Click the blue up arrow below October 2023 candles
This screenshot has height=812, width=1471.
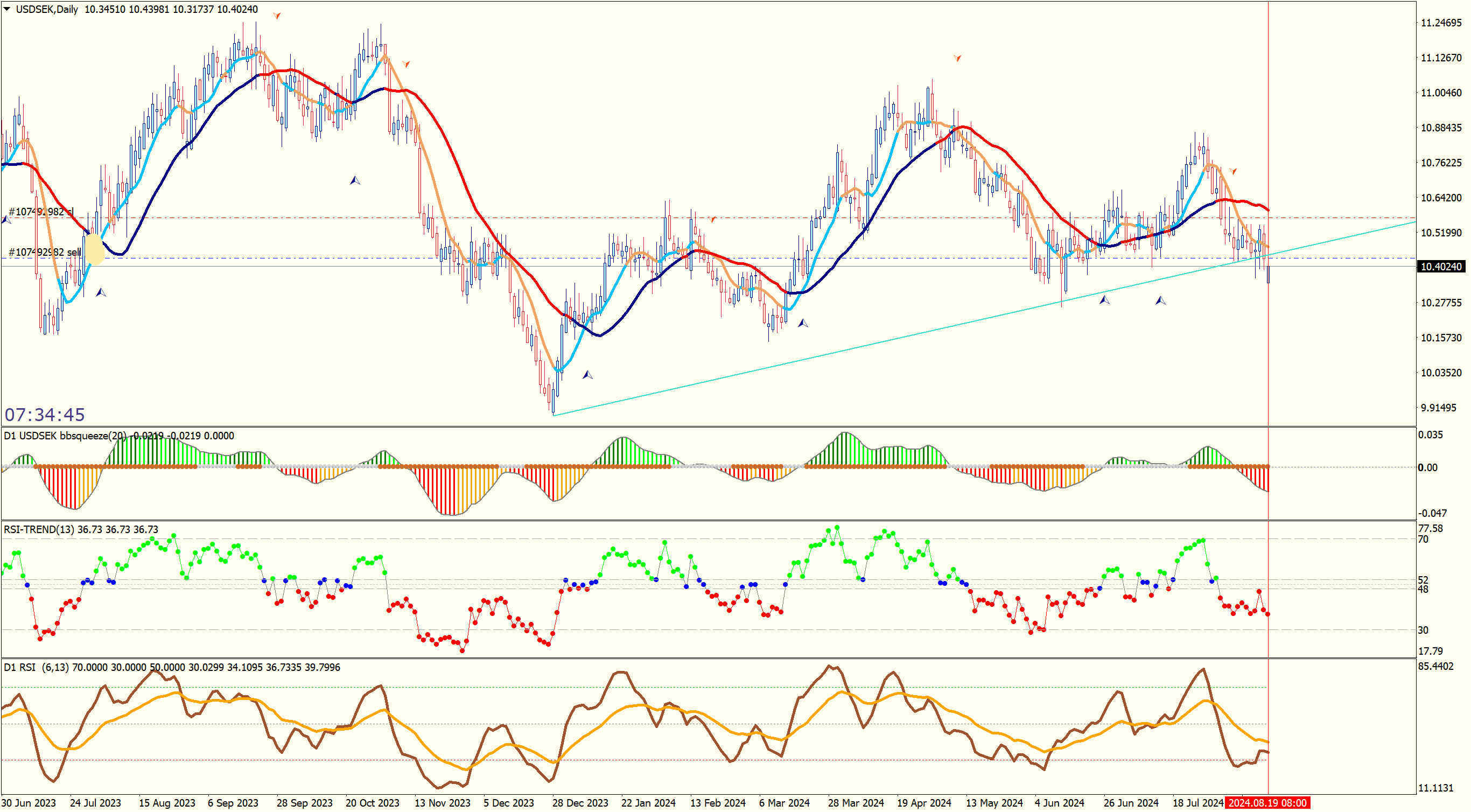pos(355,180)
